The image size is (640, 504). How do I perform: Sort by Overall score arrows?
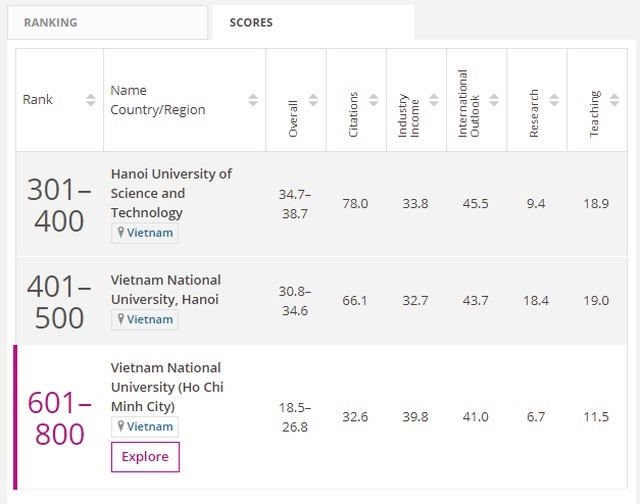(x=313, y=100)
